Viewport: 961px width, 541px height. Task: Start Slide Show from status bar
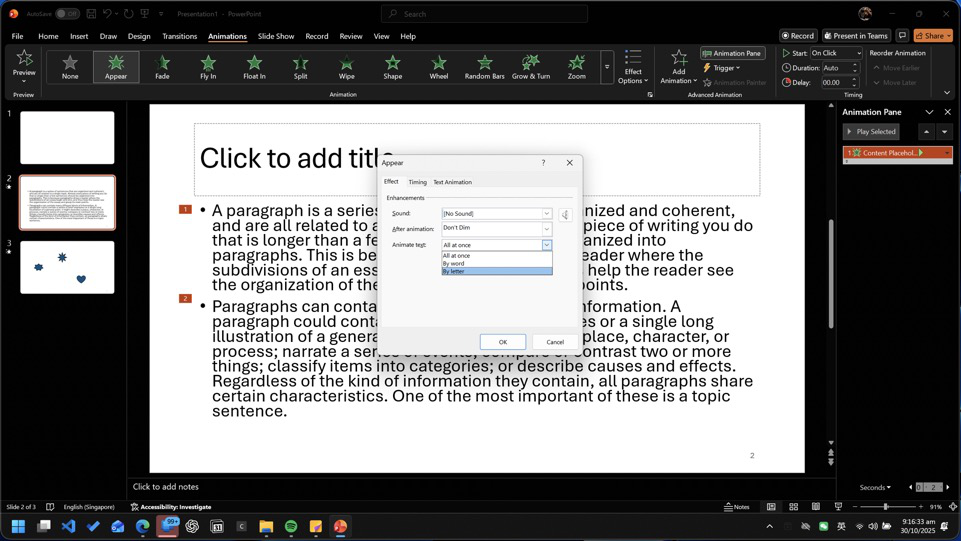pos(838,507)
